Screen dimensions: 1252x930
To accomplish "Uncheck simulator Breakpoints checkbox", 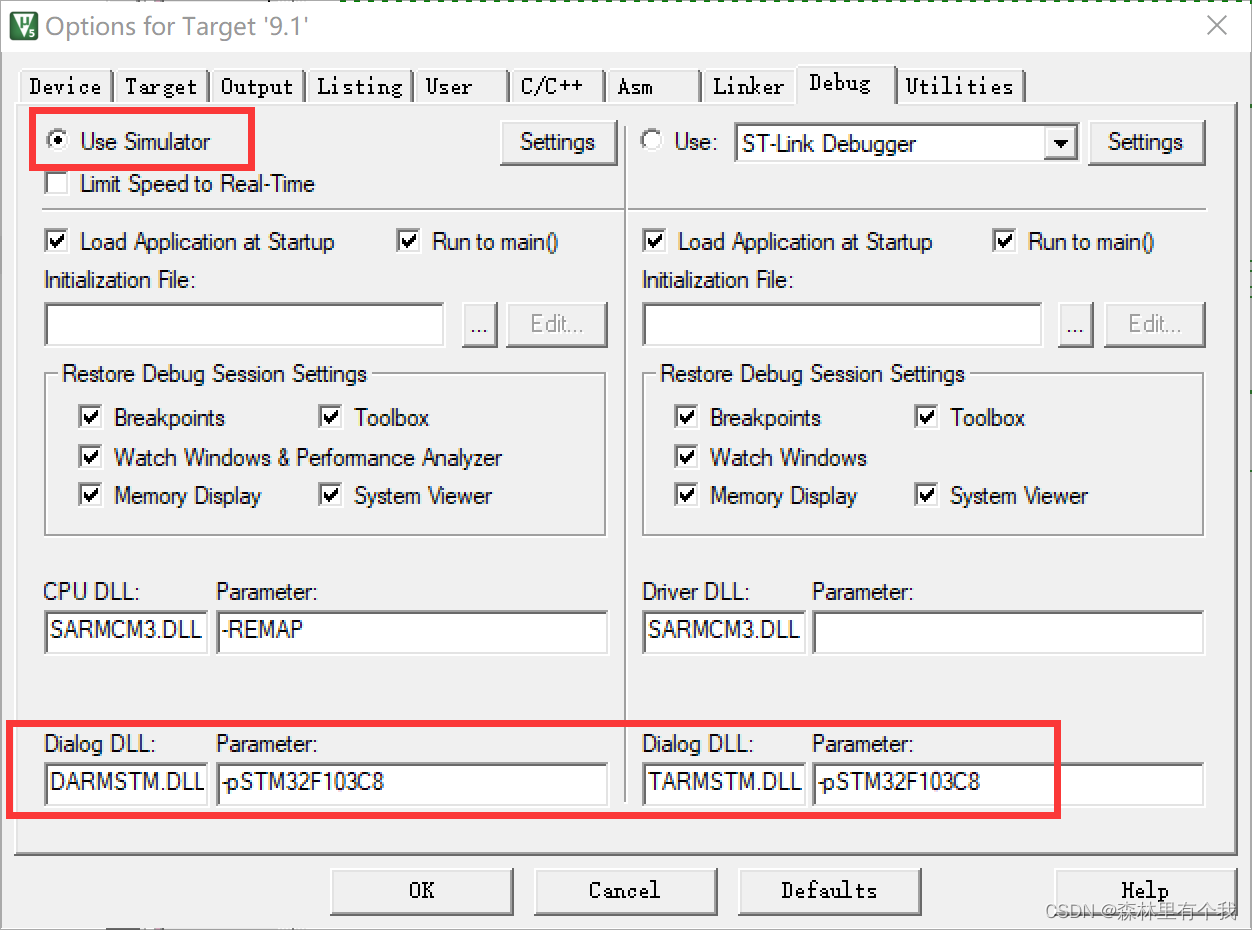I will (x=91, y=417).
